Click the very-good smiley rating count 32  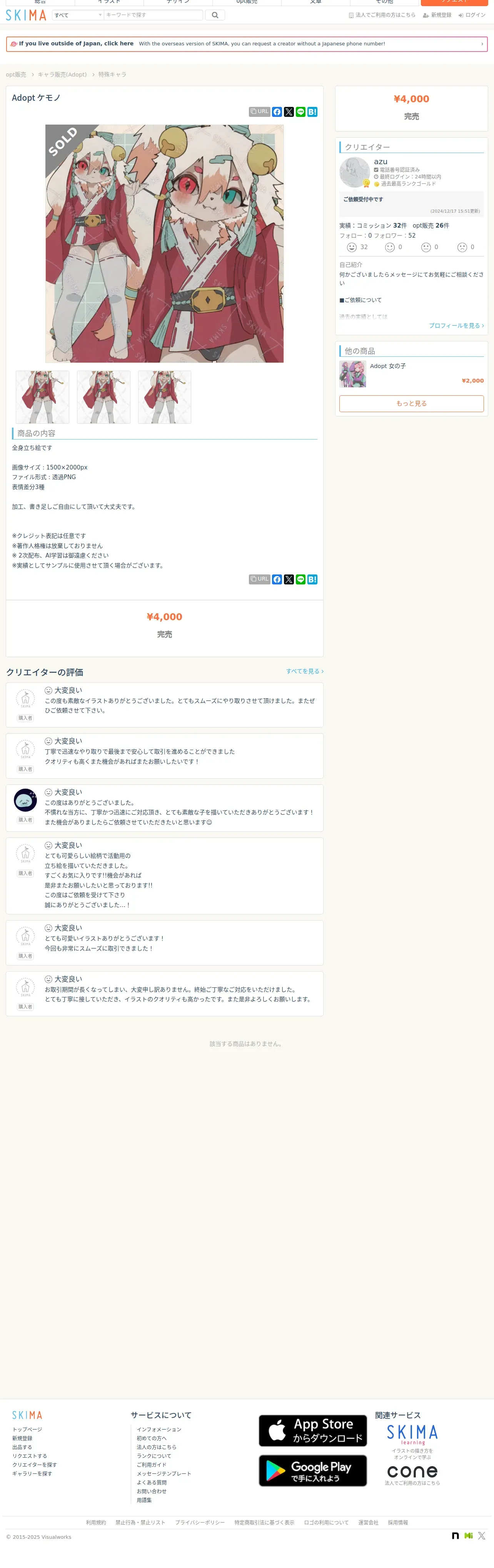(x=357, y=247)
